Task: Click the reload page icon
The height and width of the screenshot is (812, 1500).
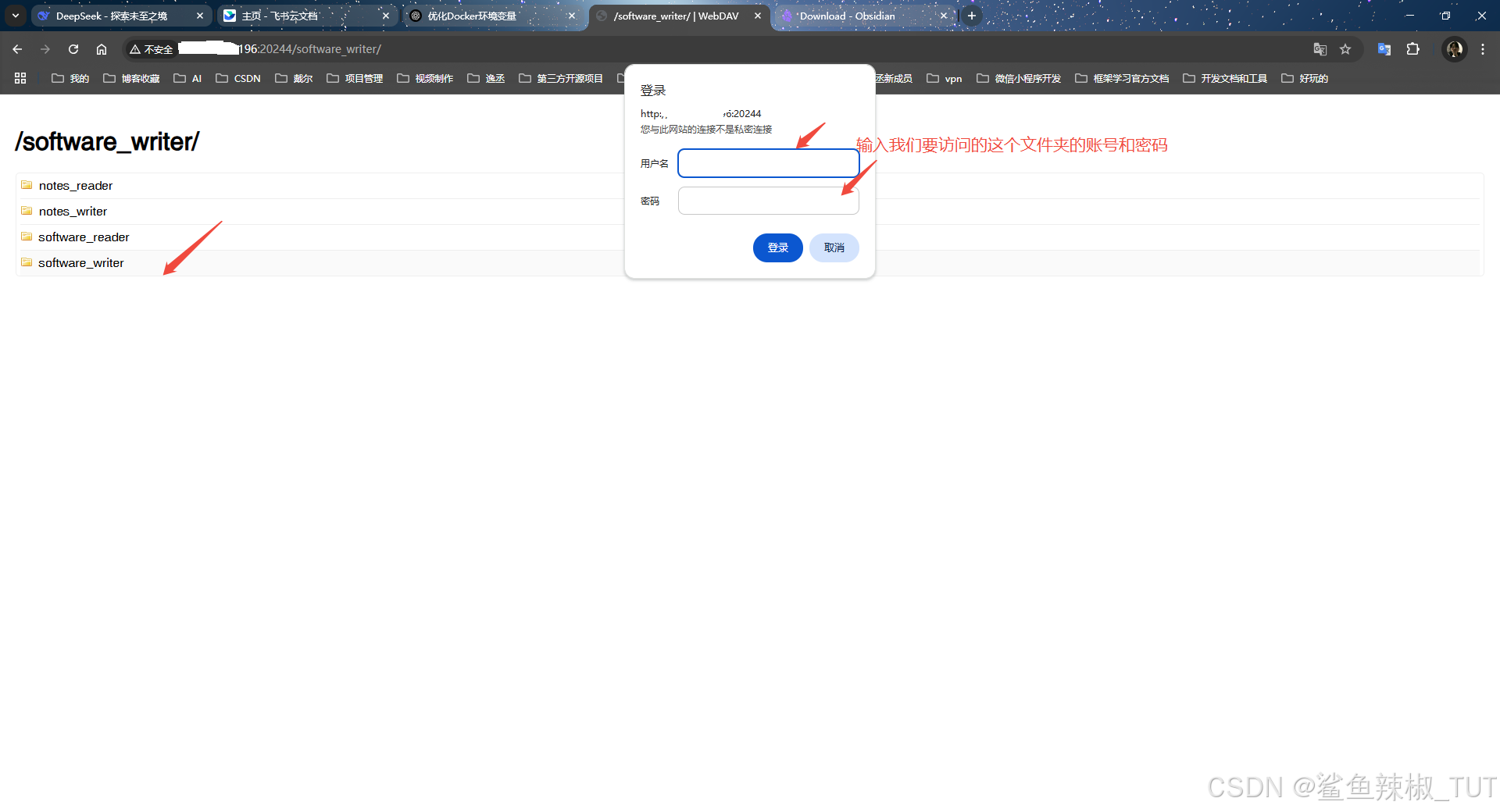Action: 73,48
